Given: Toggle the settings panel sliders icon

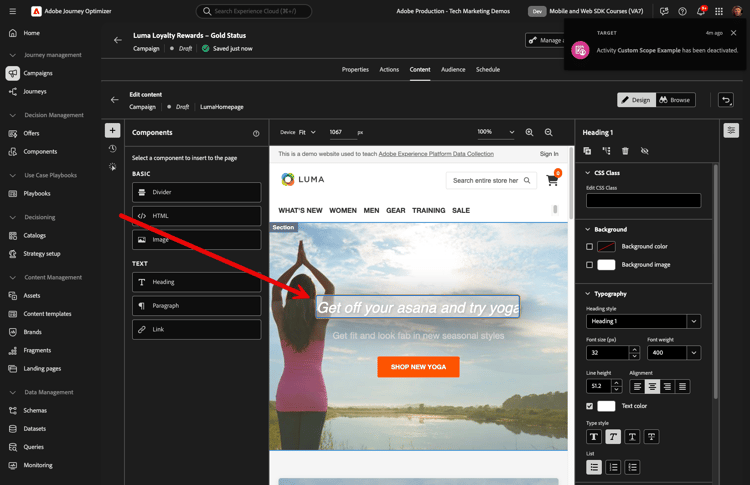Looking at the screenshot, I should 731,130.
